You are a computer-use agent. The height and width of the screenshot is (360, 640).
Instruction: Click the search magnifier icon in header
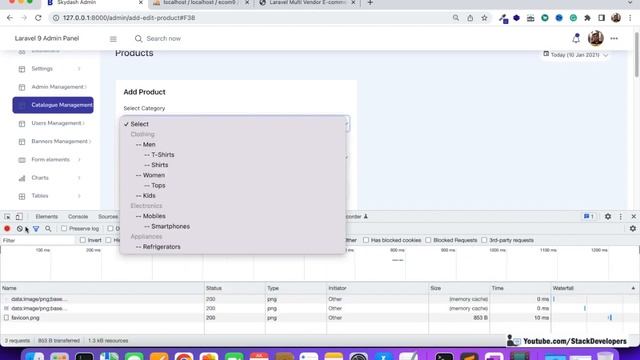click(x=138, y=38)
